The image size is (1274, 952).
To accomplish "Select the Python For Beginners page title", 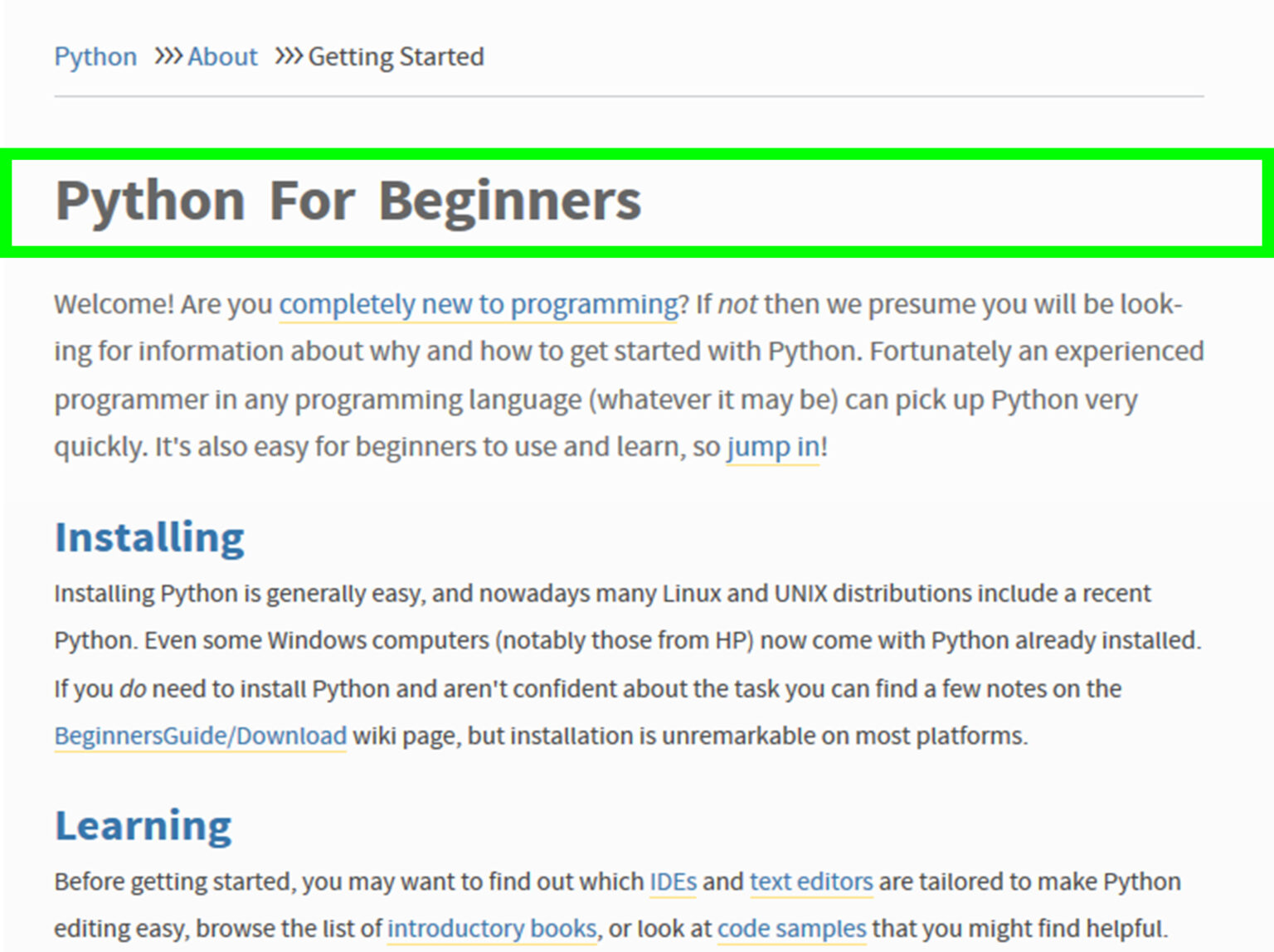I will point(348,199).
